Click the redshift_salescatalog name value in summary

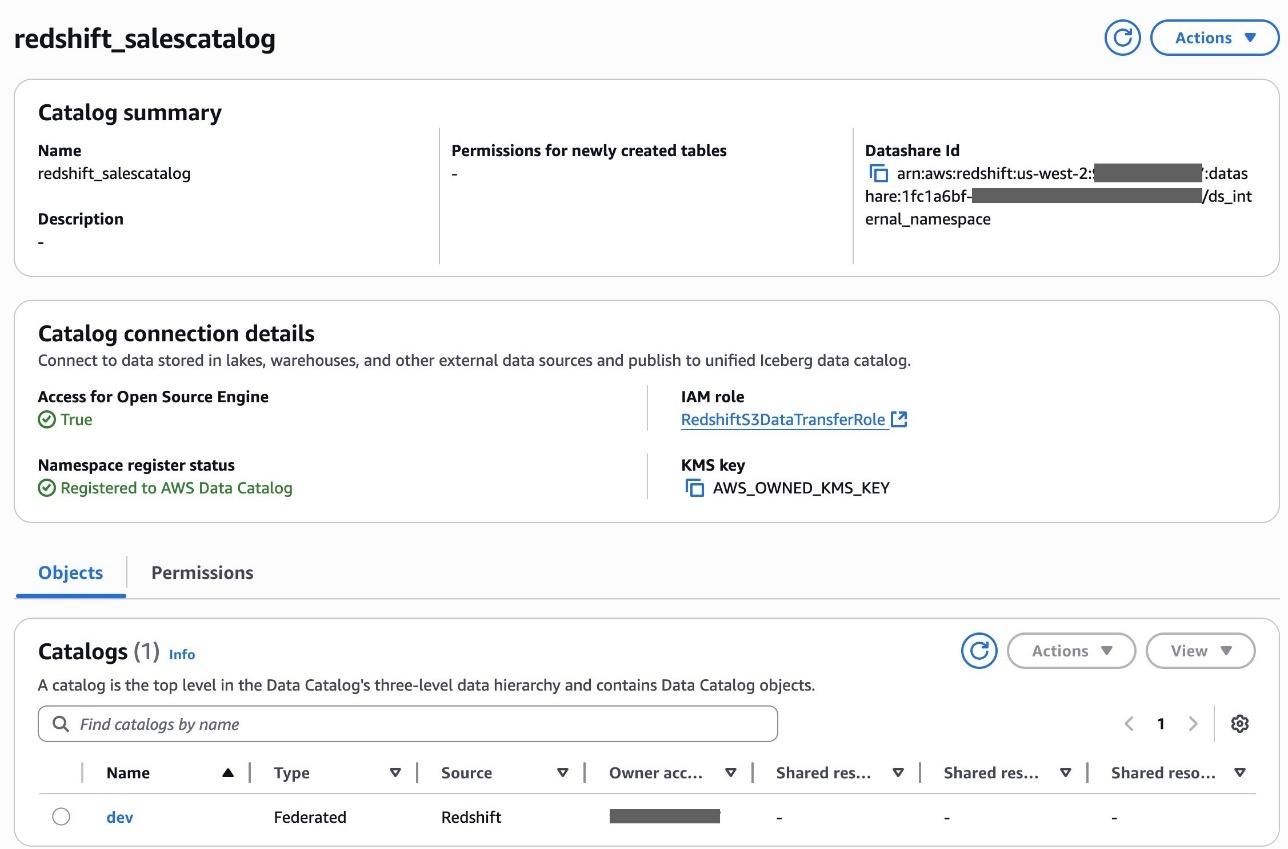(x=114, y=173)
